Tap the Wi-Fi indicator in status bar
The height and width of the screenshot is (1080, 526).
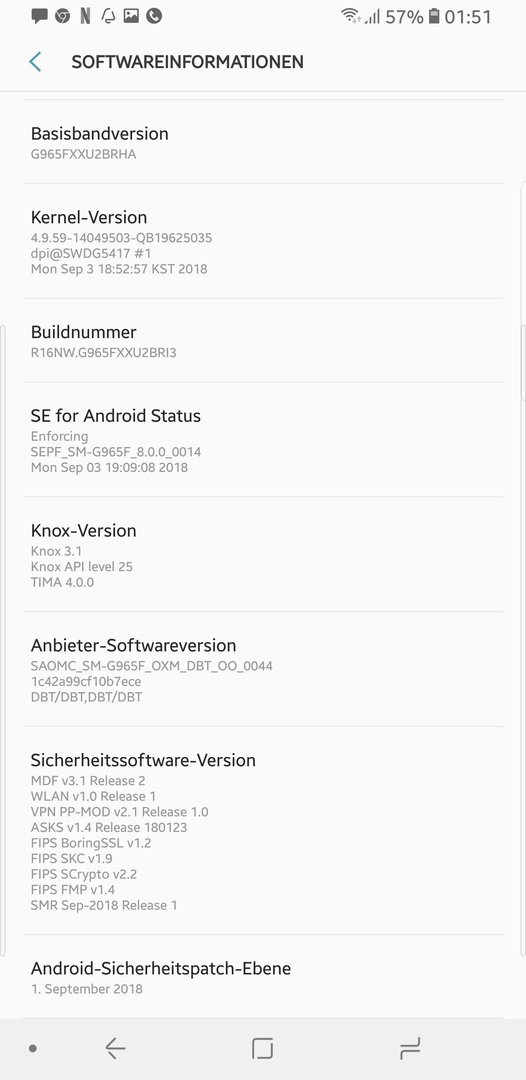click(x=350, y=16)
